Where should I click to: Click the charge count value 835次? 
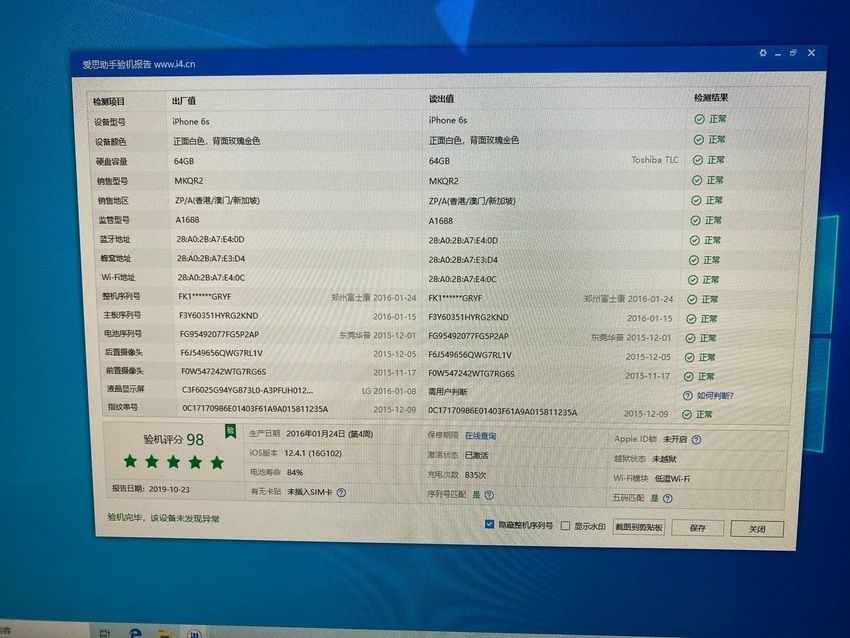[x=475, y=475]
